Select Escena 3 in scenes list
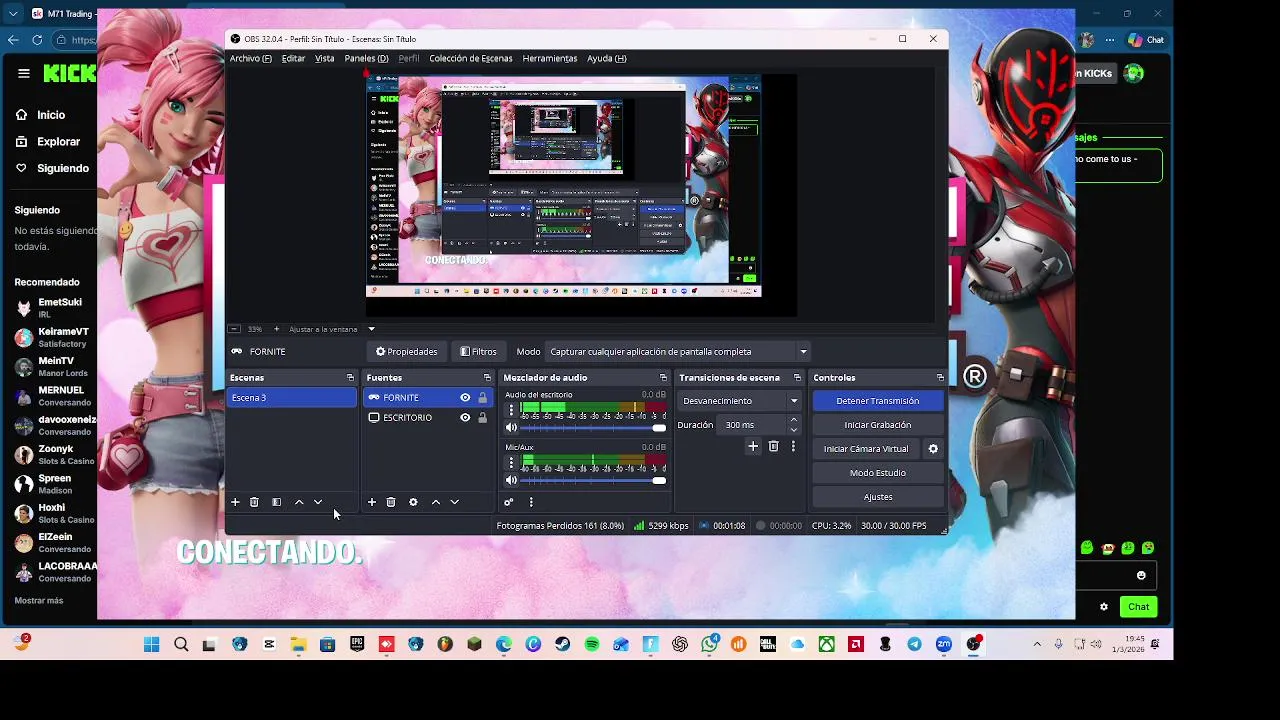 point(291,398)
